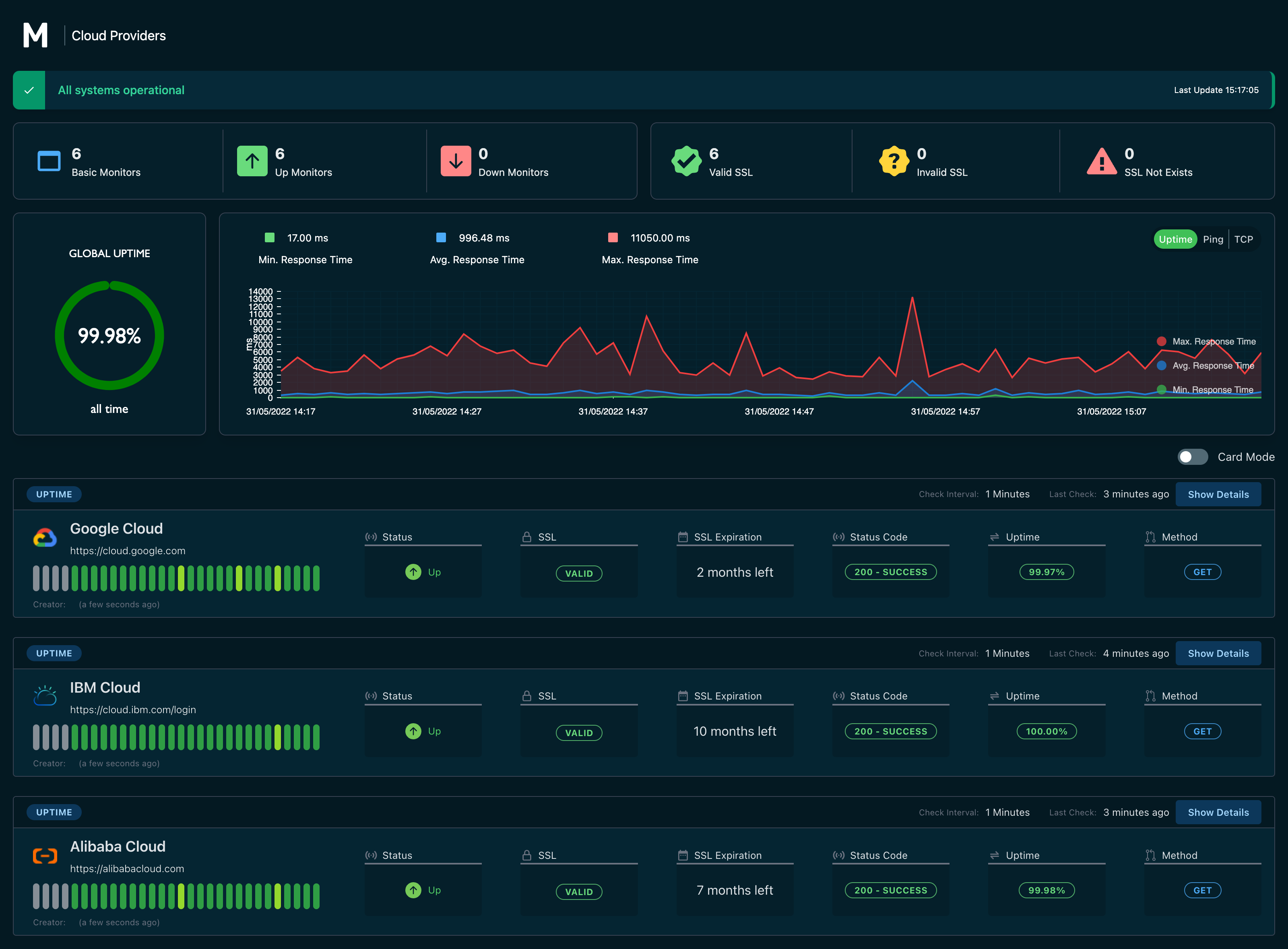This screenshot has width=1288, height=949.
Task: Click the 31/05/2022 14:57 chart axis label
Action: tap(945, 411)
